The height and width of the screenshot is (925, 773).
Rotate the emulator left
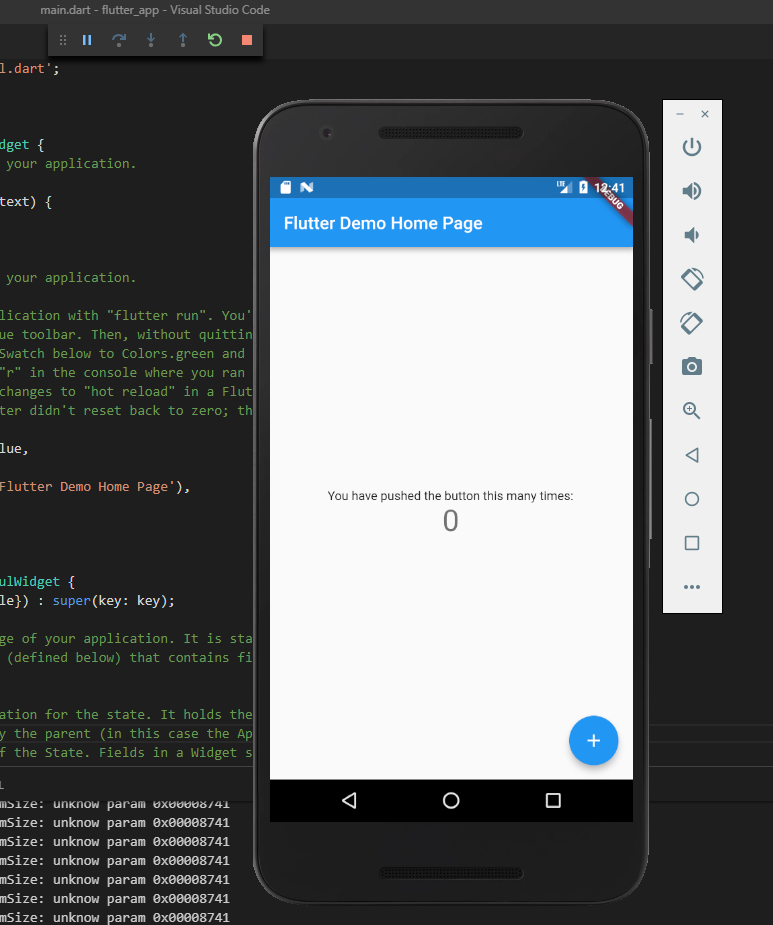[692, 279]
